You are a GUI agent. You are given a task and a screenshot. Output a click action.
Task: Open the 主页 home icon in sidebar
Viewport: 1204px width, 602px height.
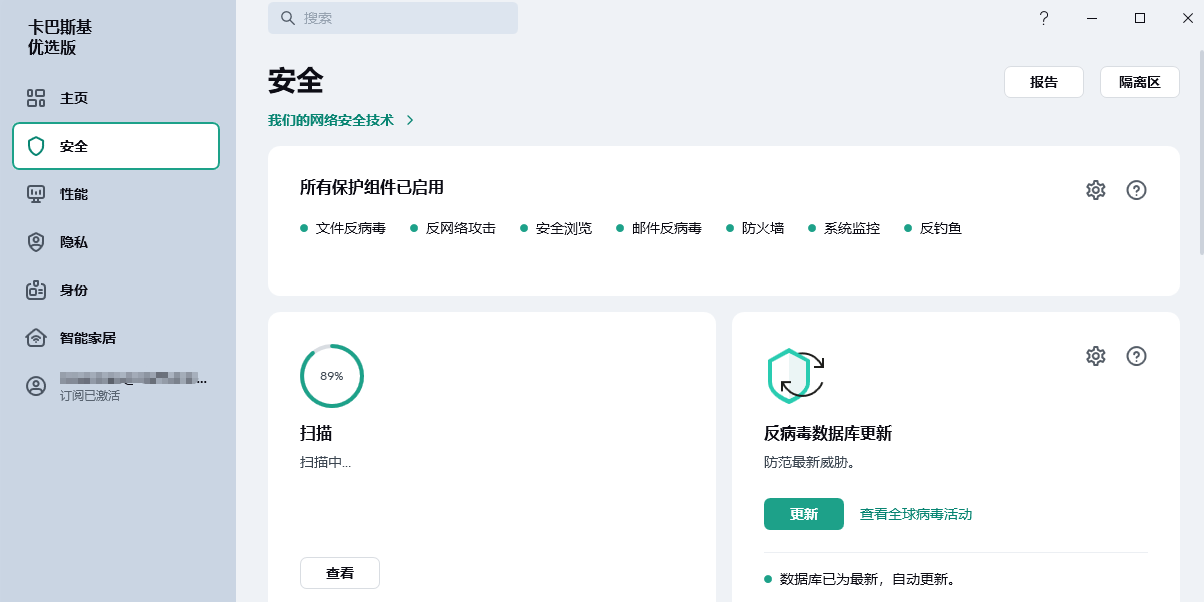[x=36, y=98]
